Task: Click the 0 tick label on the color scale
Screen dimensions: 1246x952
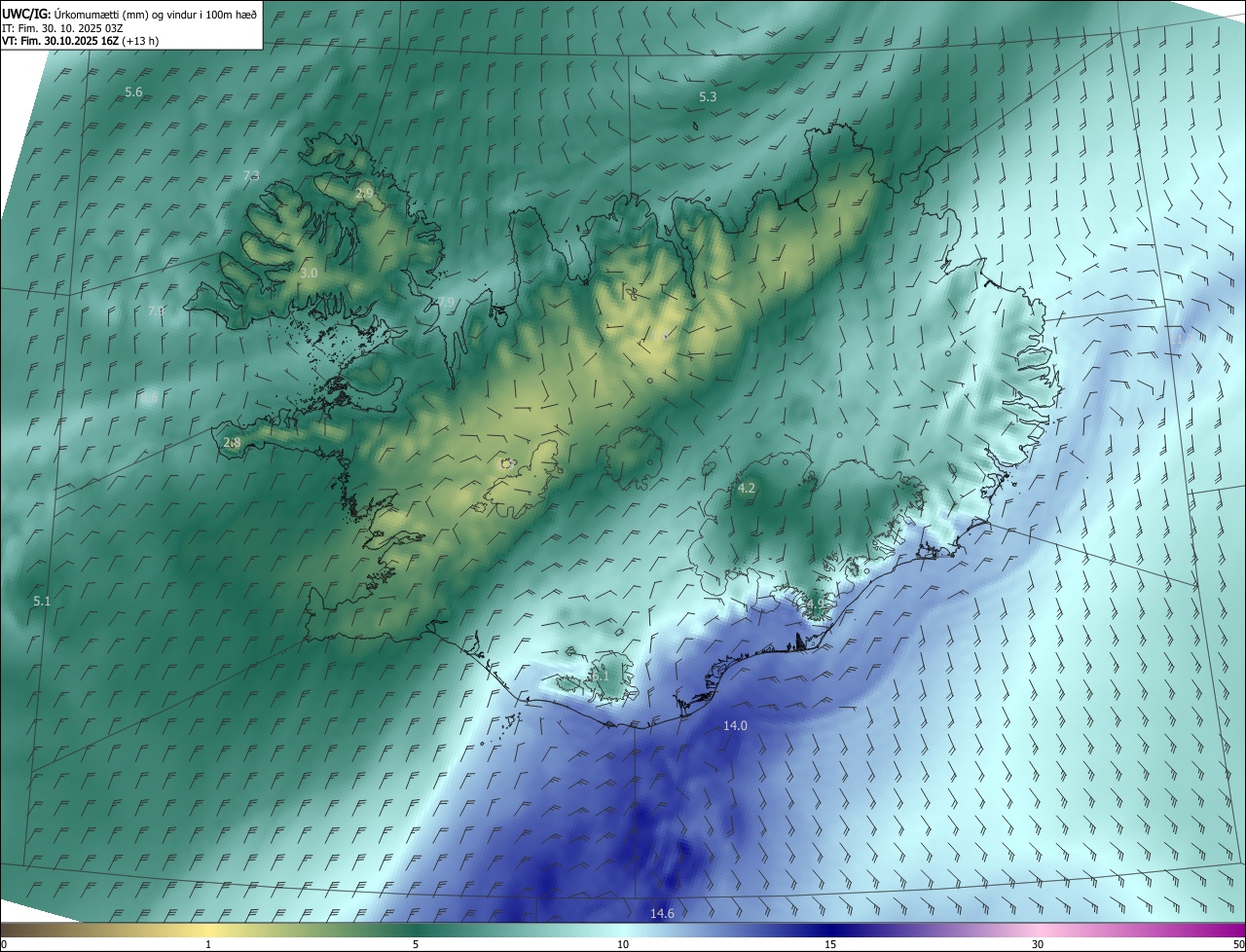Action: coord(4,944)
